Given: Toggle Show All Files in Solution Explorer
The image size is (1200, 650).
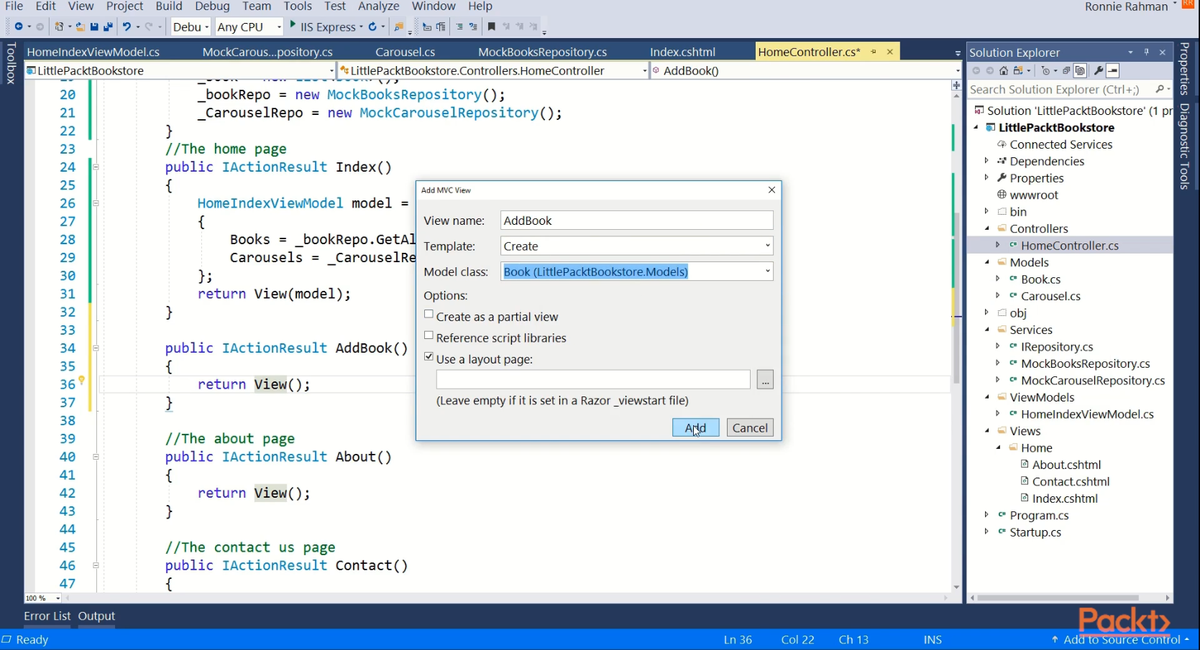Looking at the screenshot, I should point(1080,71).
